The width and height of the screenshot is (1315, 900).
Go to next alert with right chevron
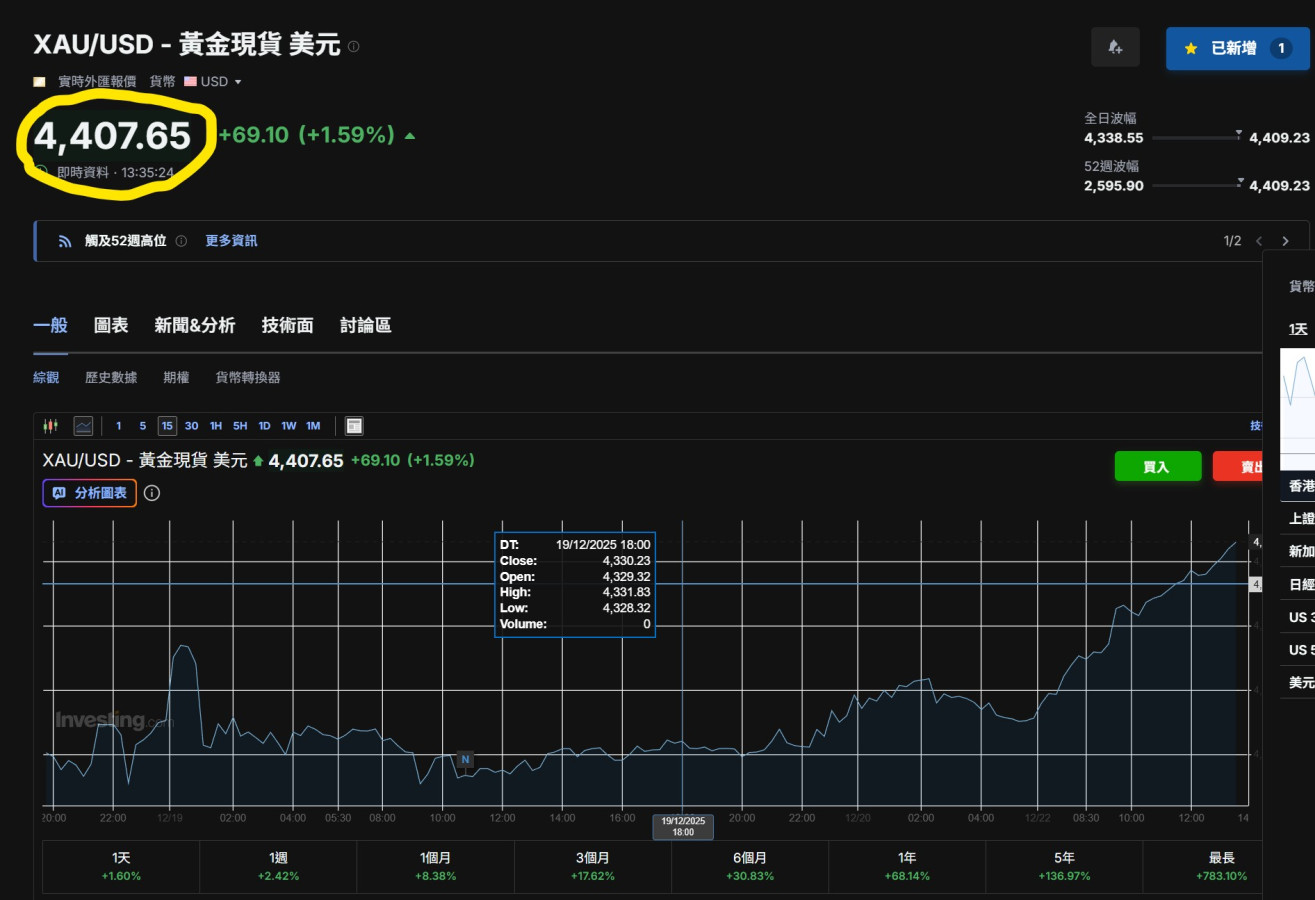click(x=1285, y=241)
